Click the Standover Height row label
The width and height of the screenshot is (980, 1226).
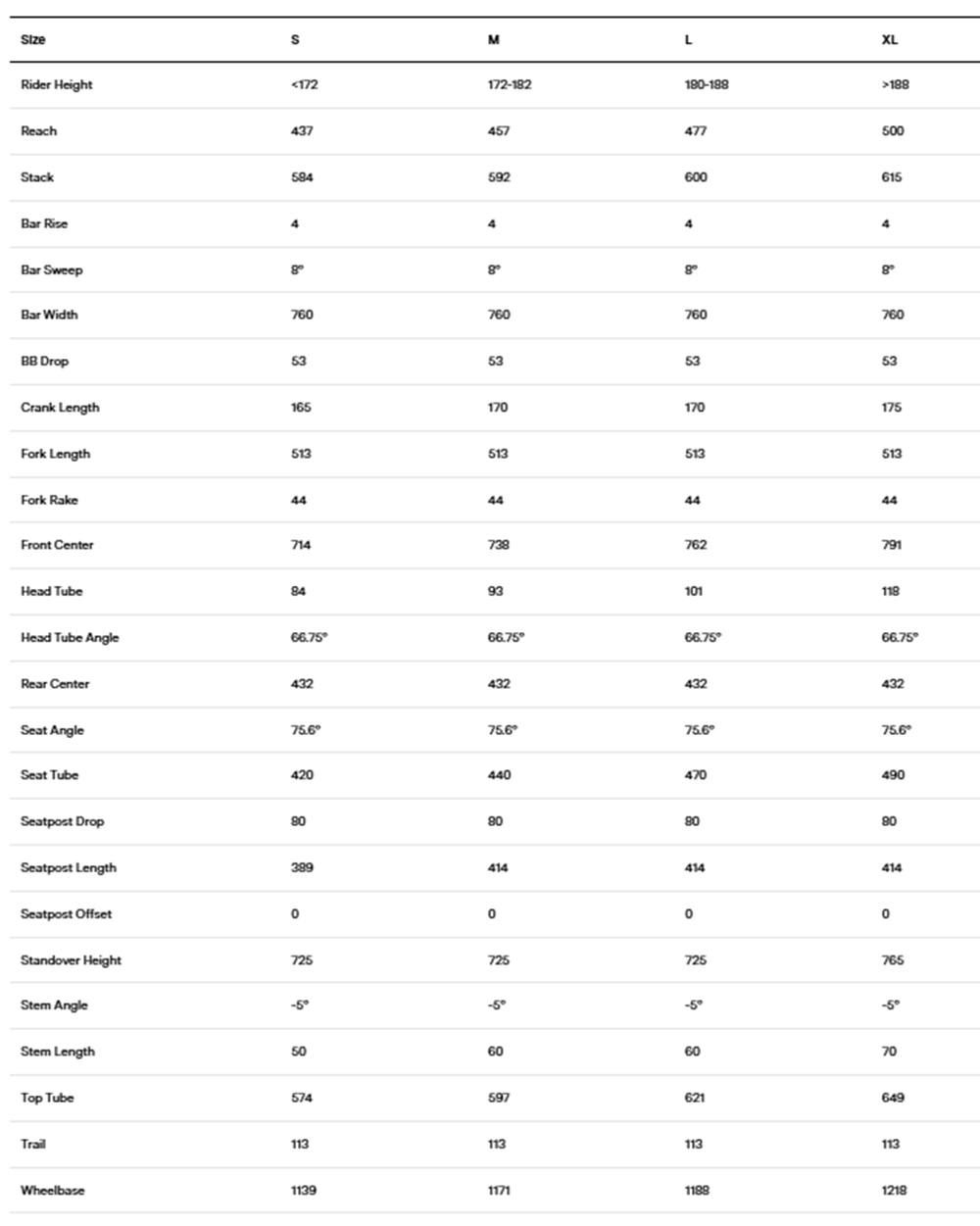(x=72, y=960)
